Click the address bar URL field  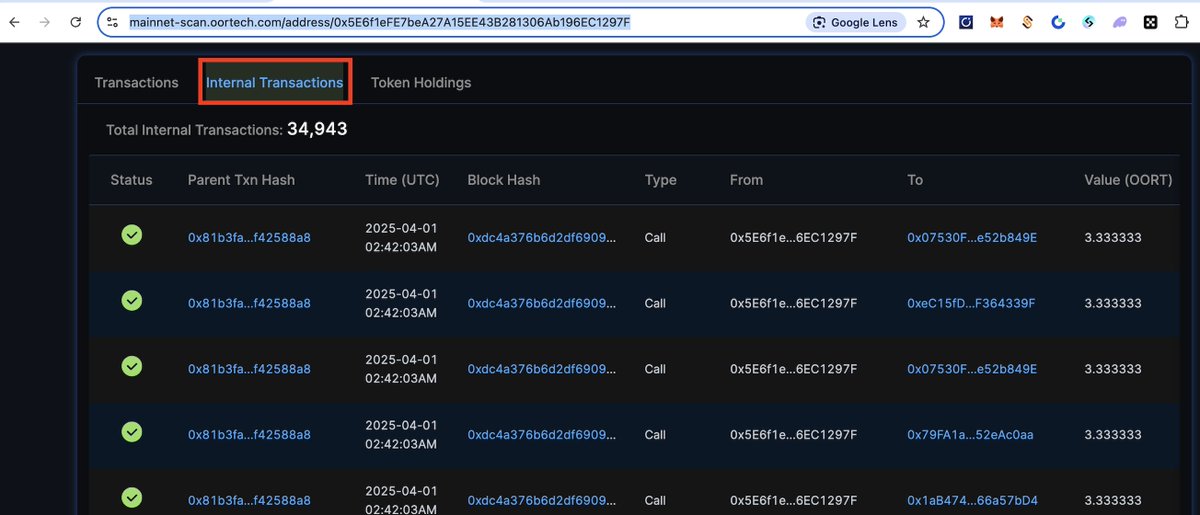tap(520, 22)
